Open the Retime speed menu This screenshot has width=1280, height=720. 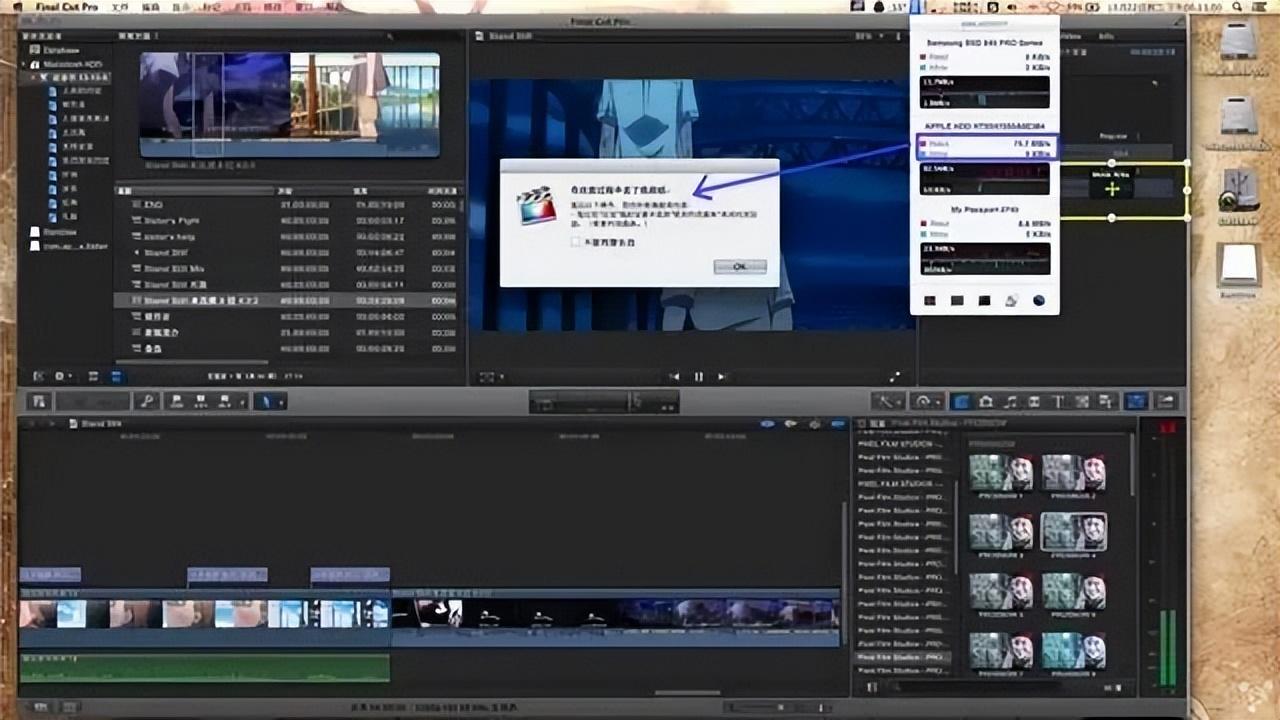click(x=926, y=402)
